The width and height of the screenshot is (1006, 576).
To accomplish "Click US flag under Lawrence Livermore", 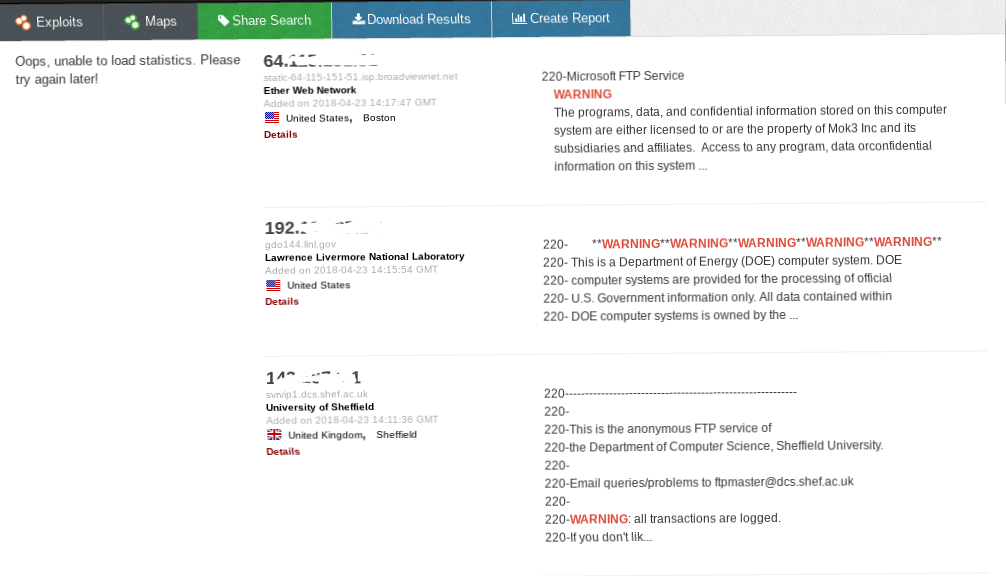I will point(273,285).
